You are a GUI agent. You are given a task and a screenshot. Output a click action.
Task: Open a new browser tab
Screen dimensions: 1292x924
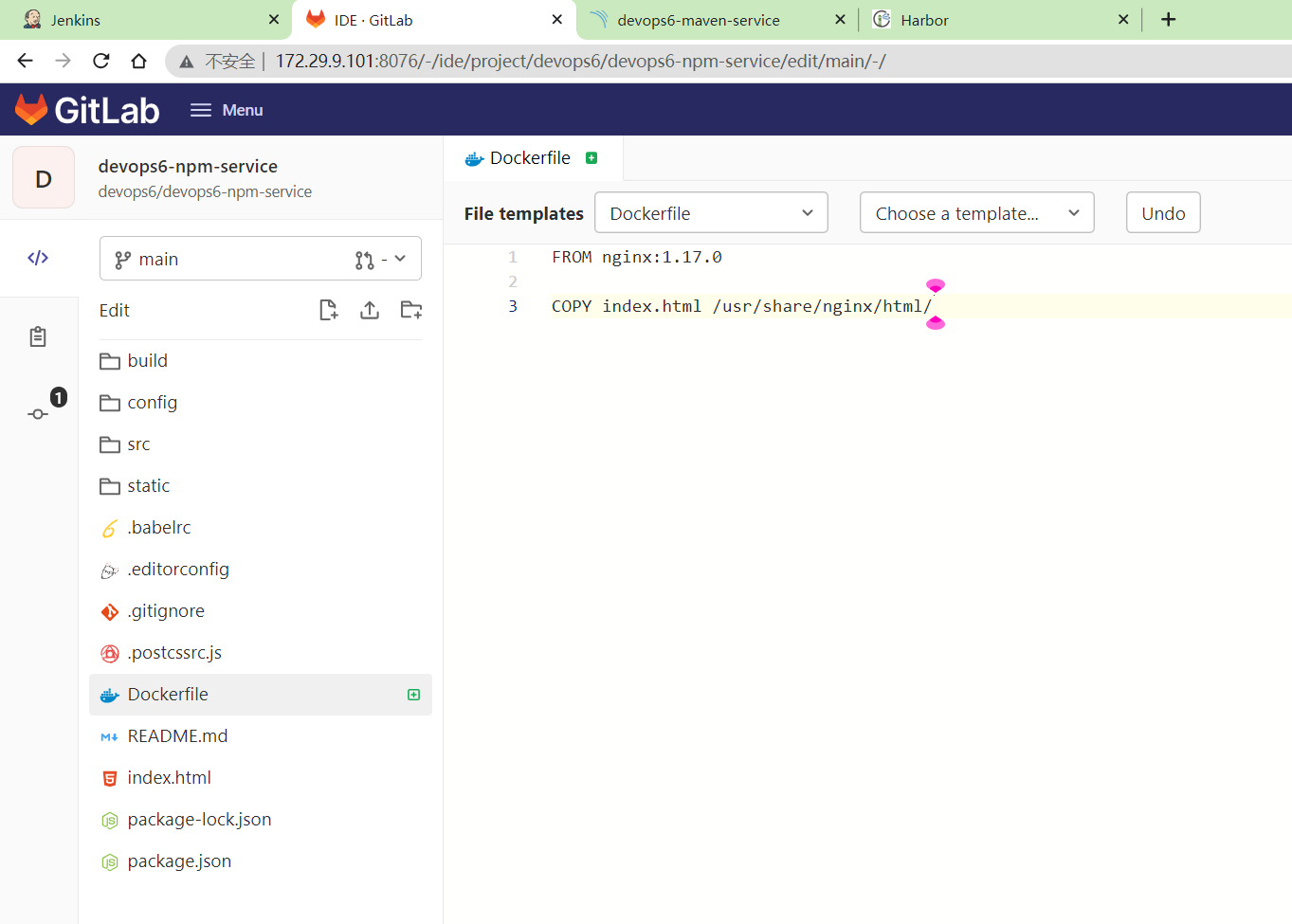click(1169, 19)
